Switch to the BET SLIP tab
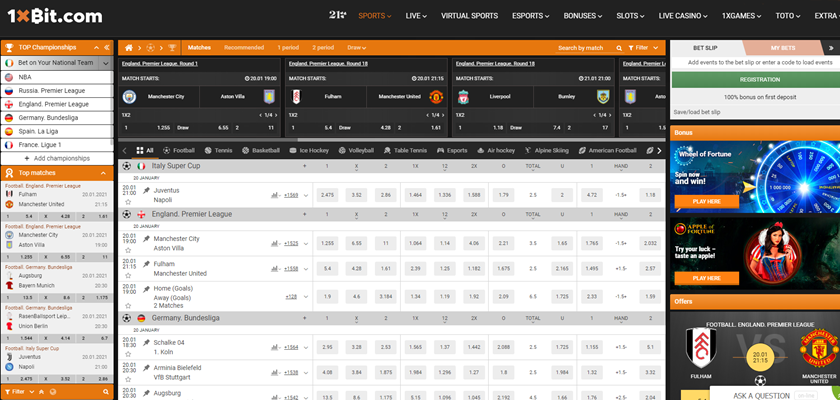This screenshot has height=400, width=840. (x=705, y=48)
